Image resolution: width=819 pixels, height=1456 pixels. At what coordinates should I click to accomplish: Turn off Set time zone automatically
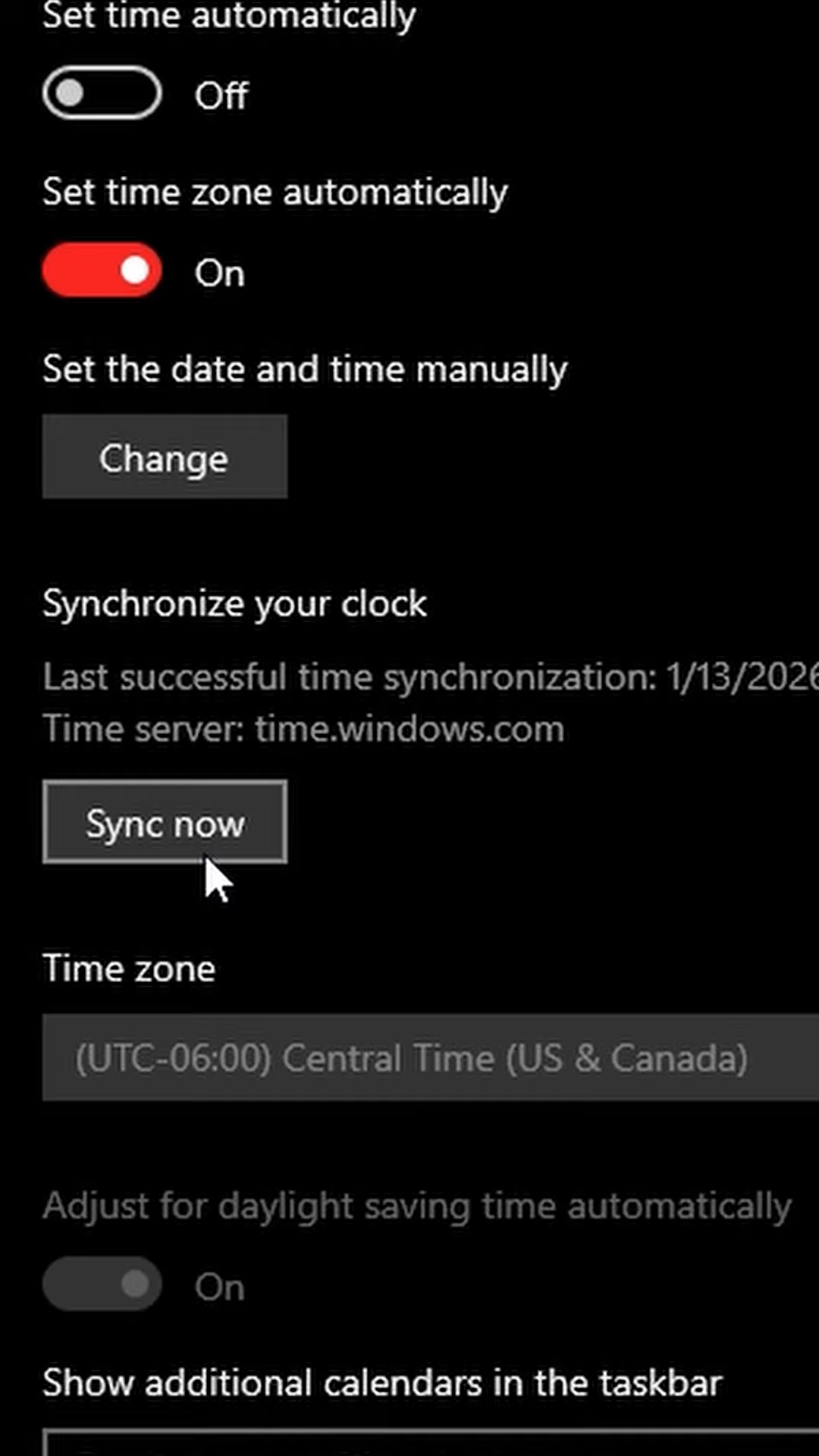[x=102, y=271]
